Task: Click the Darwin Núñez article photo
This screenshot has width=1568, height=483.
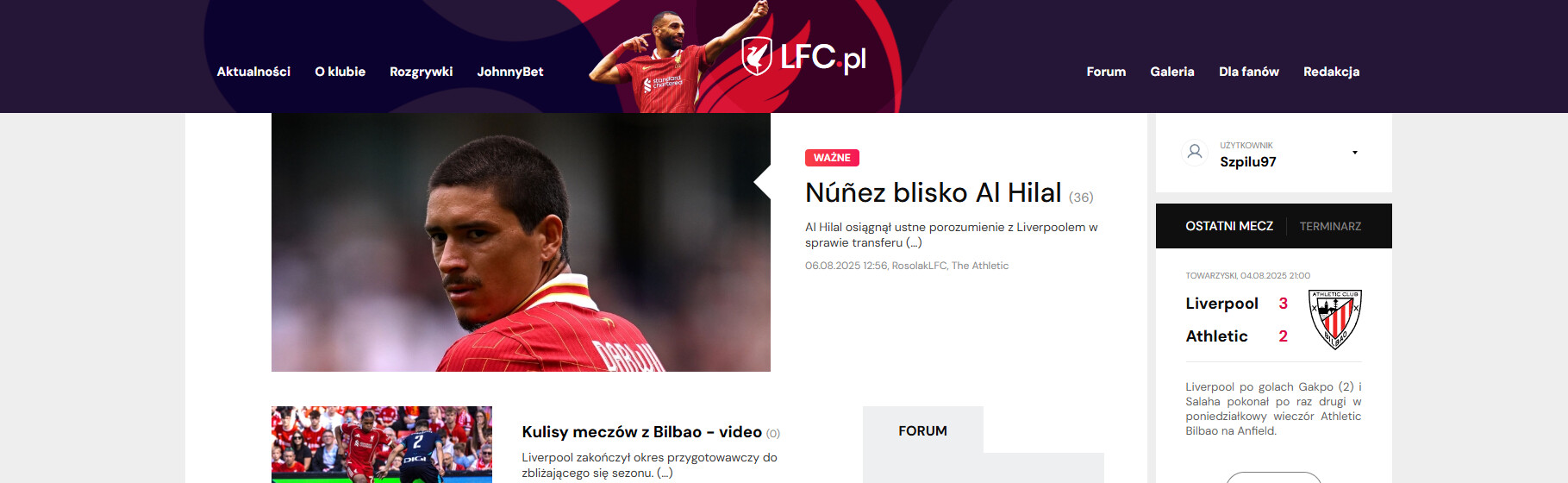Action: click(x=521, y=242)
